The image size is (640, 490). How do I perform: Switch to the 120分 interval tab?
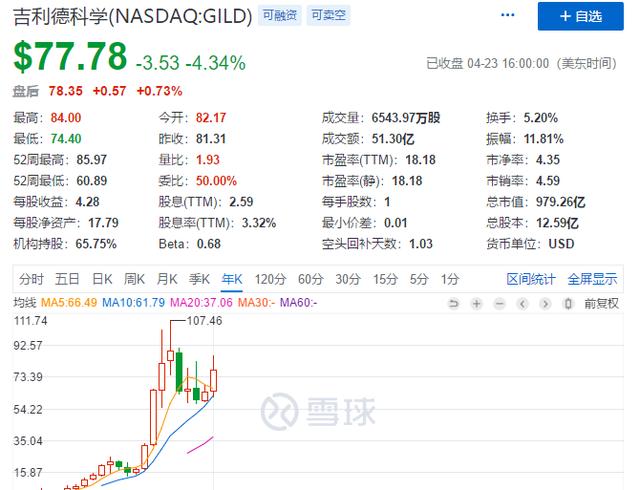tap(270, 279)
